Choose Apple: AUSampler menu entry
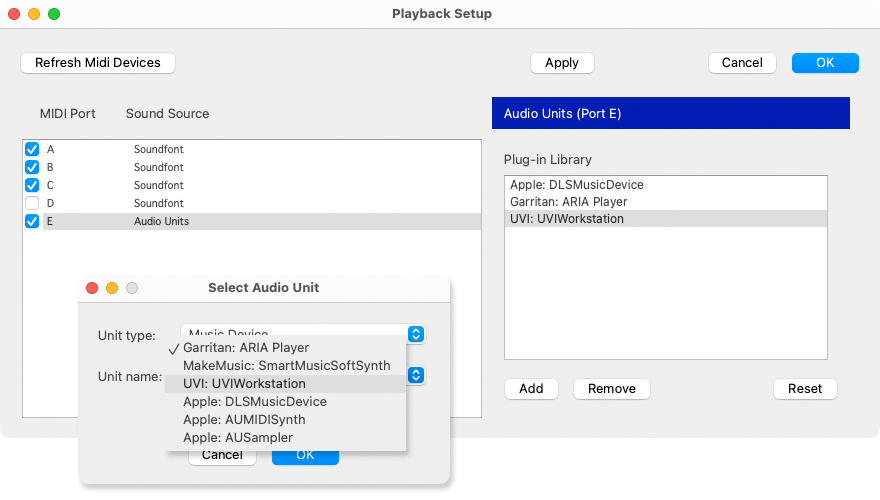 pos(286,438)
